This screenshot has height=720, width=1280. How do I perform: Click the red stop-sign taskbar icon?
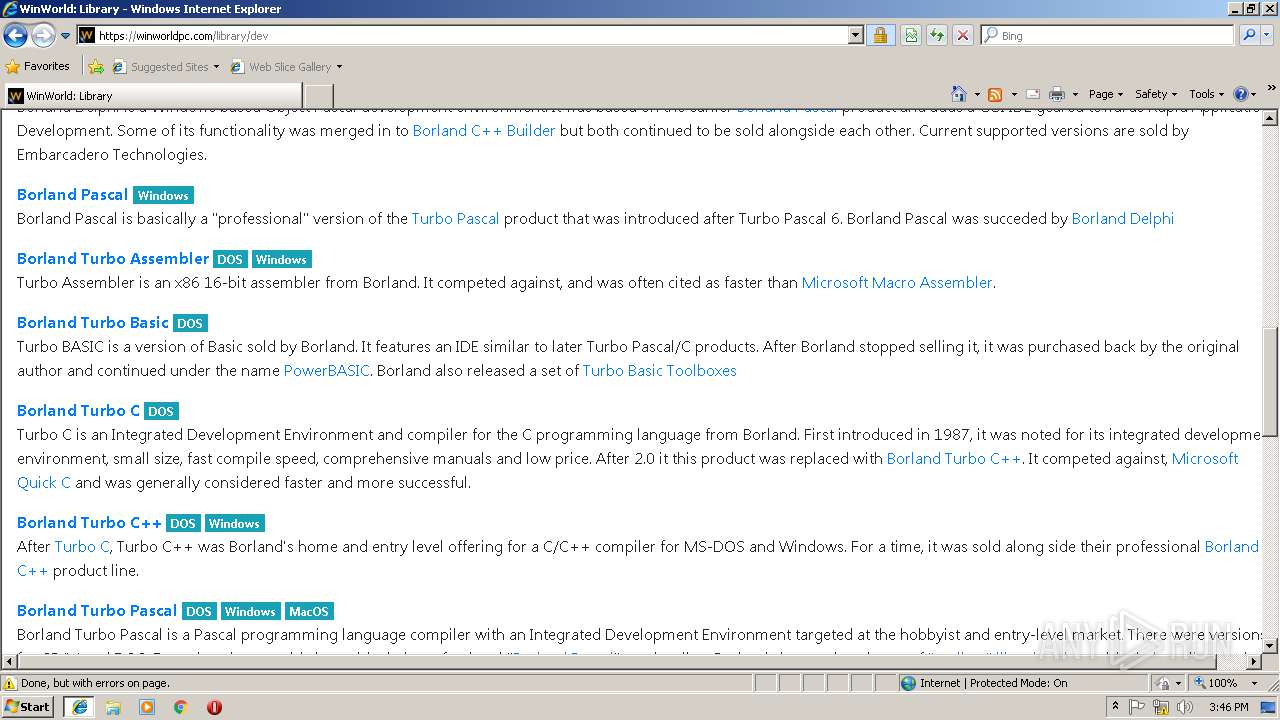pyautogui.click(x=214, y=706)
